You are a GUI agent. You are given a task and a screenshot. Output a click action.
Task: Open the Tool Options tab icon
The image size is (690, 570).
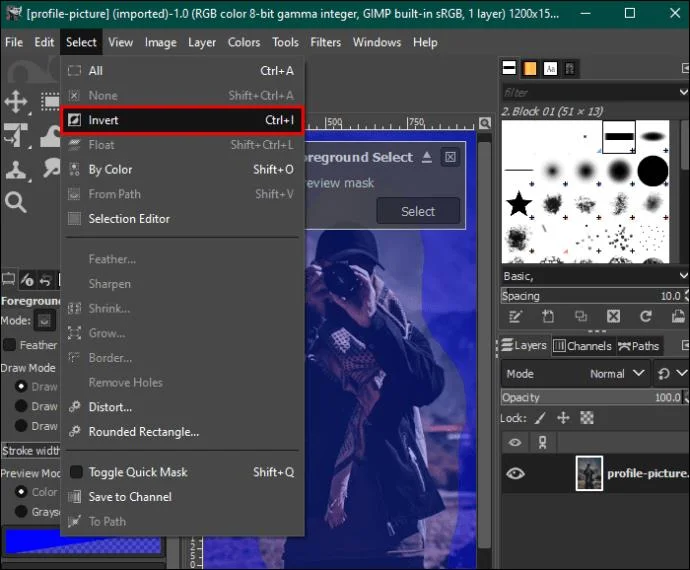pyautogui.click(x=9, y=279)
